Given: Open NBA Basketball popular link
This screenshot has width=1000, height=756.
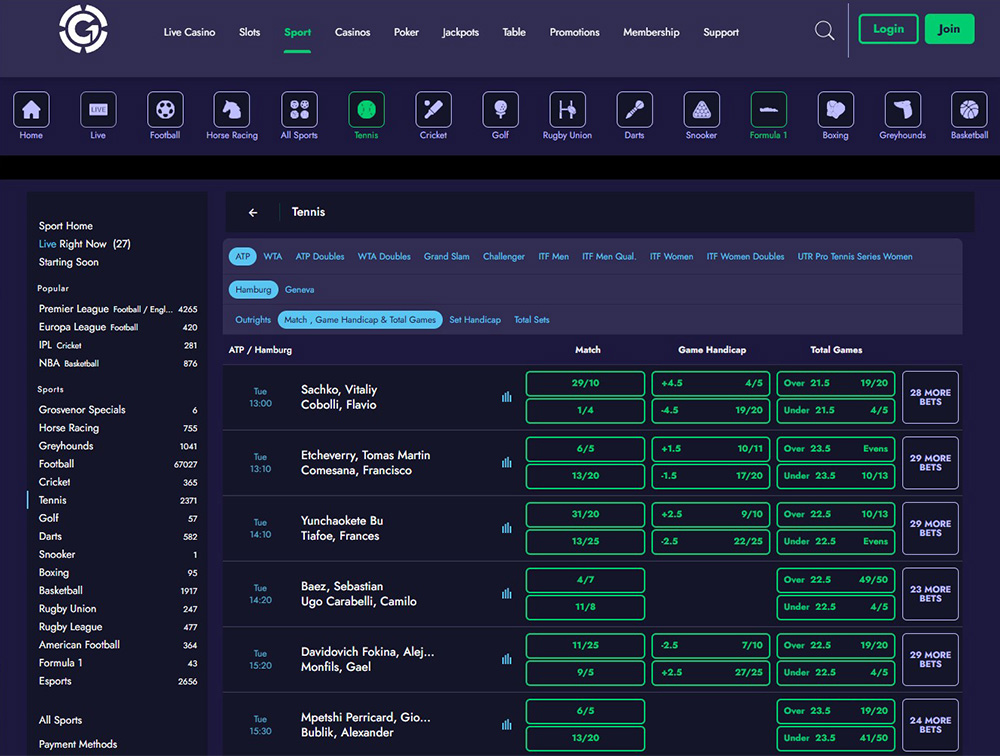Looking at the screenshot, I should point(118,363).
